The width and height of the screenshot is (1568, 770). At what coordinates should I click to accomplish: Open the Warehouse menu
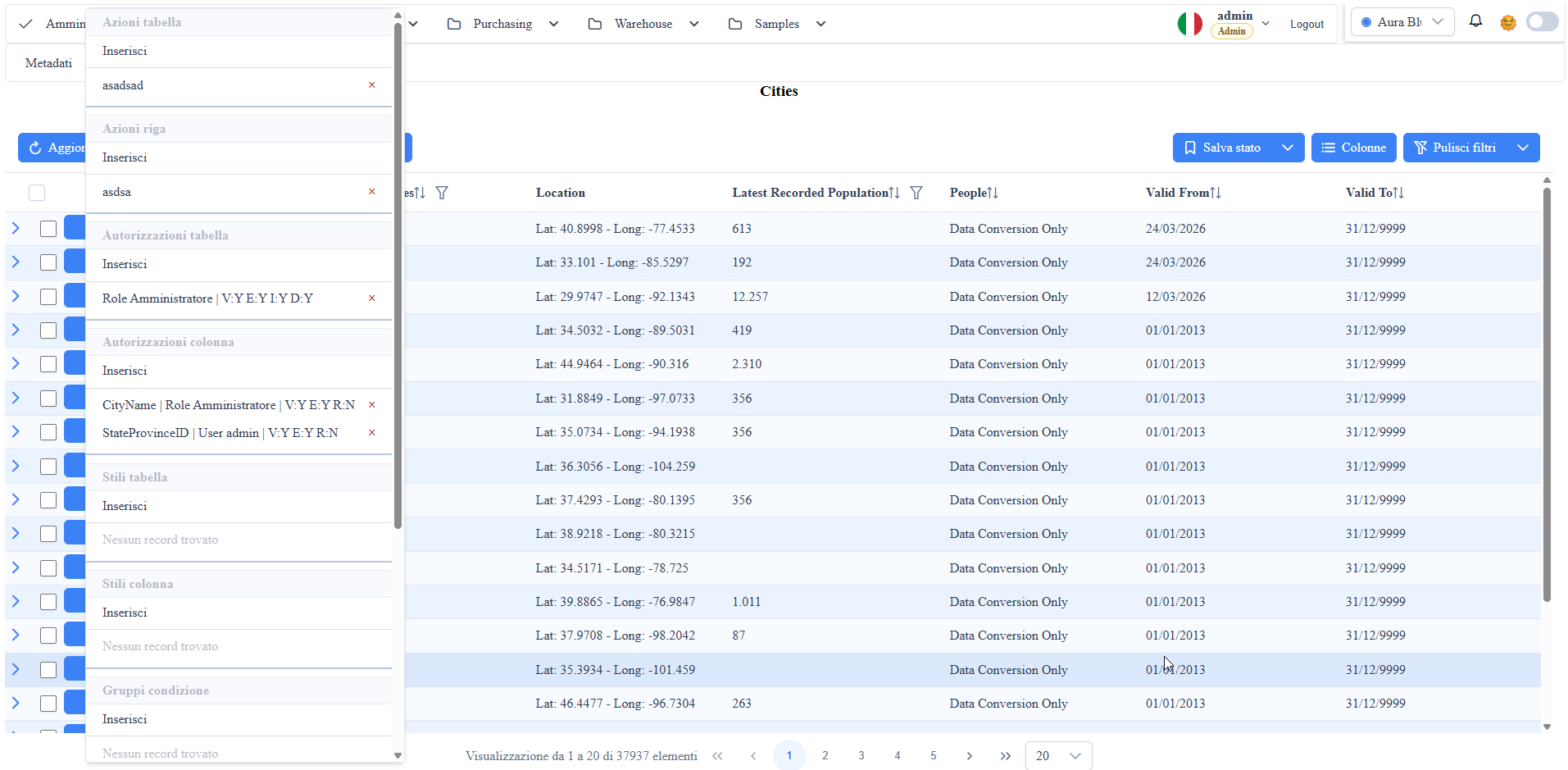pos(643,24)
